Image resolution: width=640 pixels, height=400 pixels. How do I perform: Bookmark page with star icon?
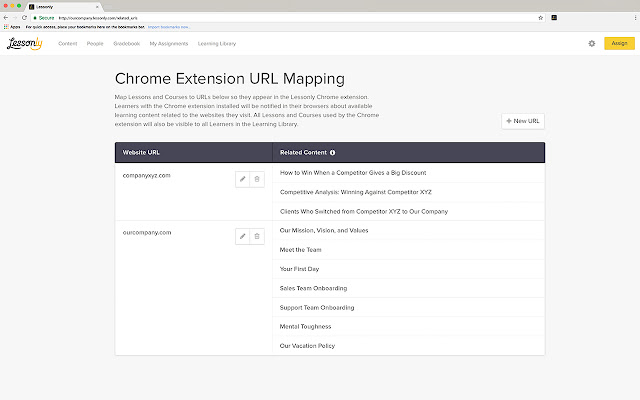541,18
